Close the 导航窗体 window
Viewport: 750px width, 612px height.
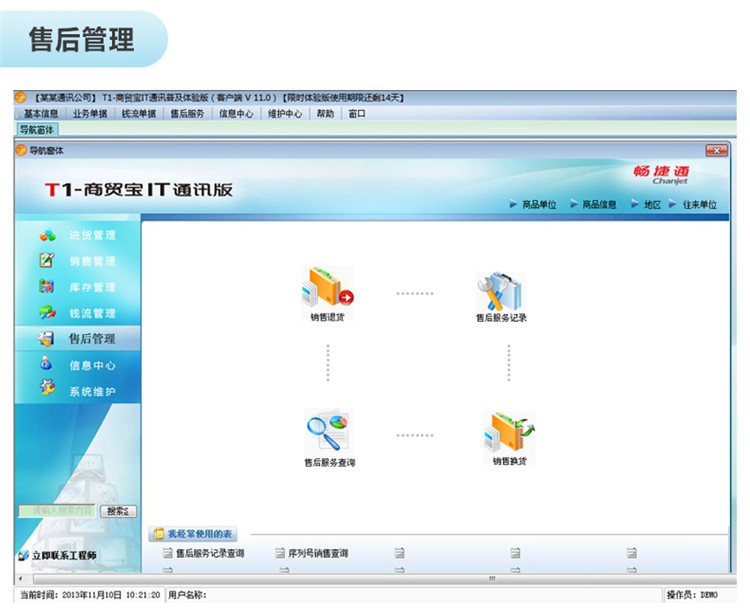click(717, 150)
